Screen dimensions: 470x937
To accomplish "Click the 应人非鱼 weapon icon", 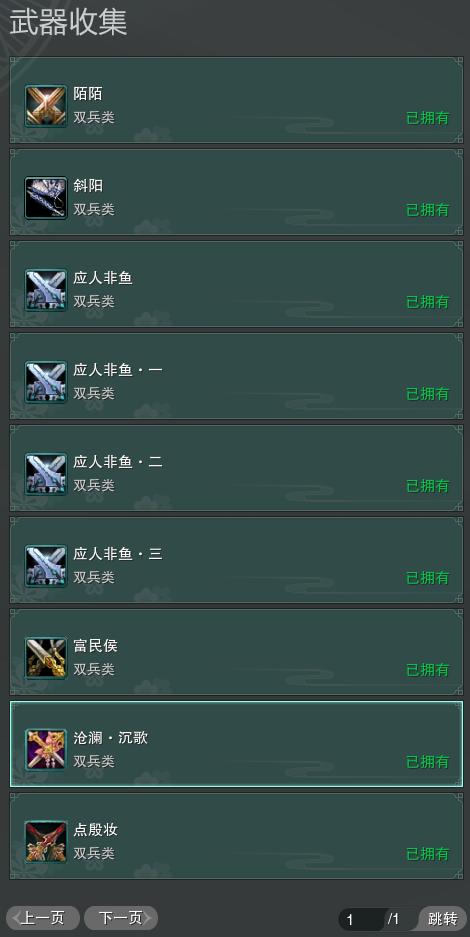I will (x=46, y=290).
